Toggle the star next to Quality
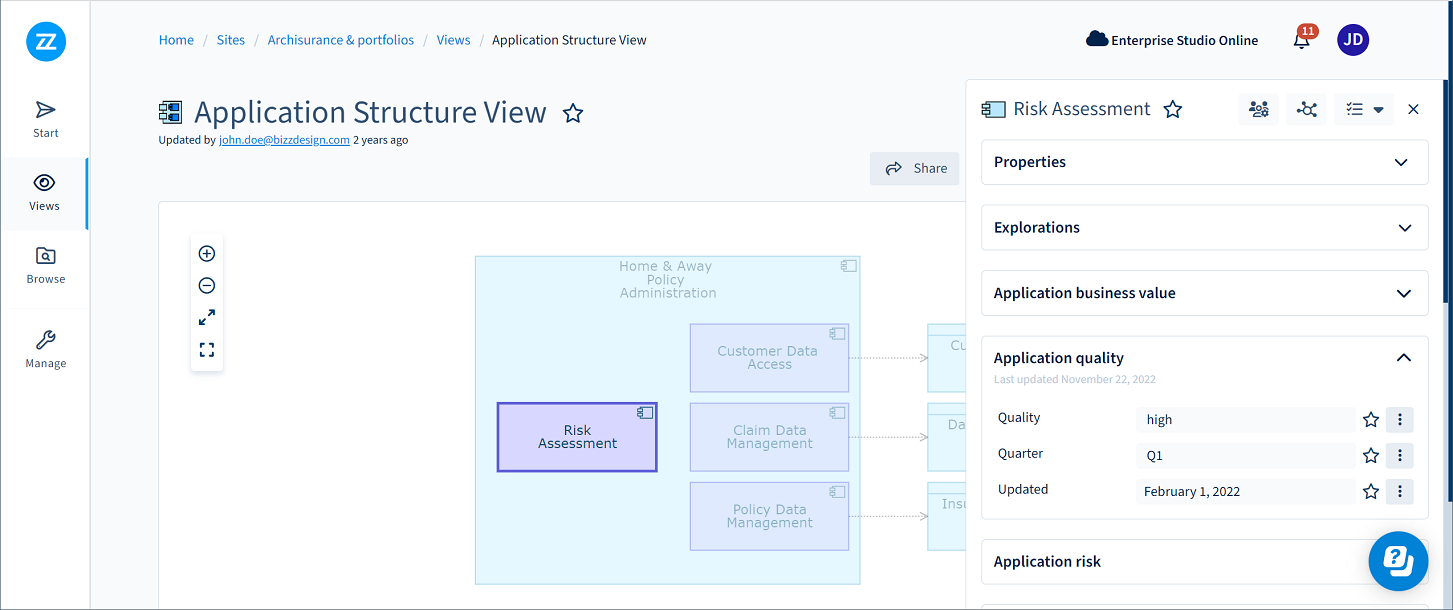 tap(1371, 420)
